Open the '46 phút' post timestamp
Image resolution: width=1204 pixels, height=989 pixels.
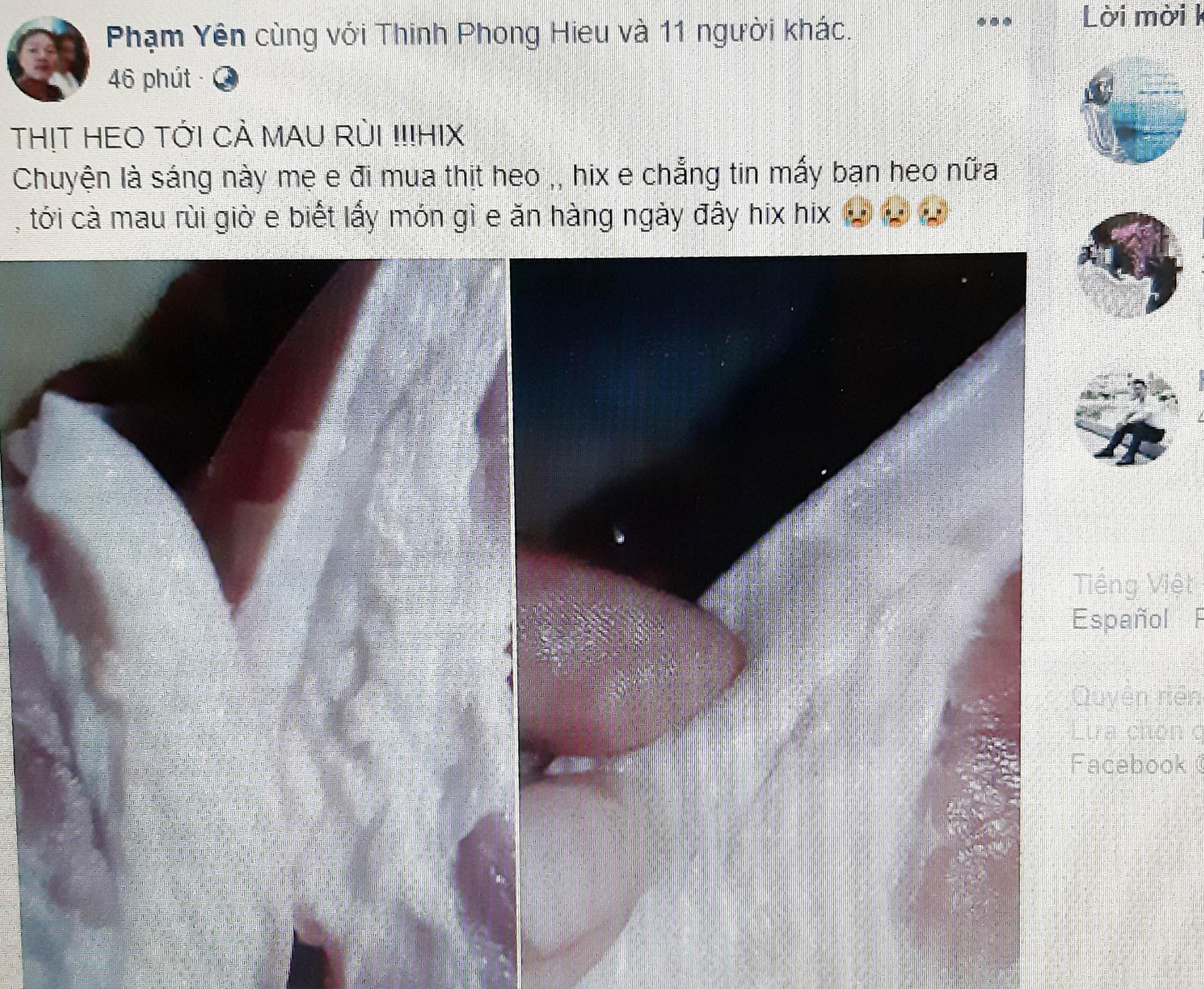149,78
